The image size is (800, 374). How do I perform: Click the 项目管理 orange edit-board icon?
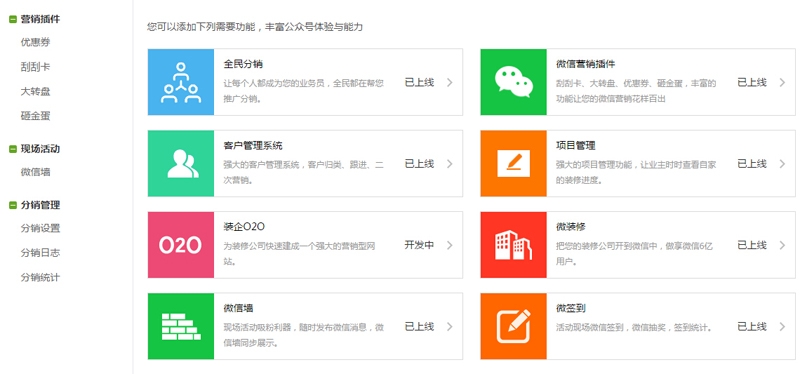(513, 163)
